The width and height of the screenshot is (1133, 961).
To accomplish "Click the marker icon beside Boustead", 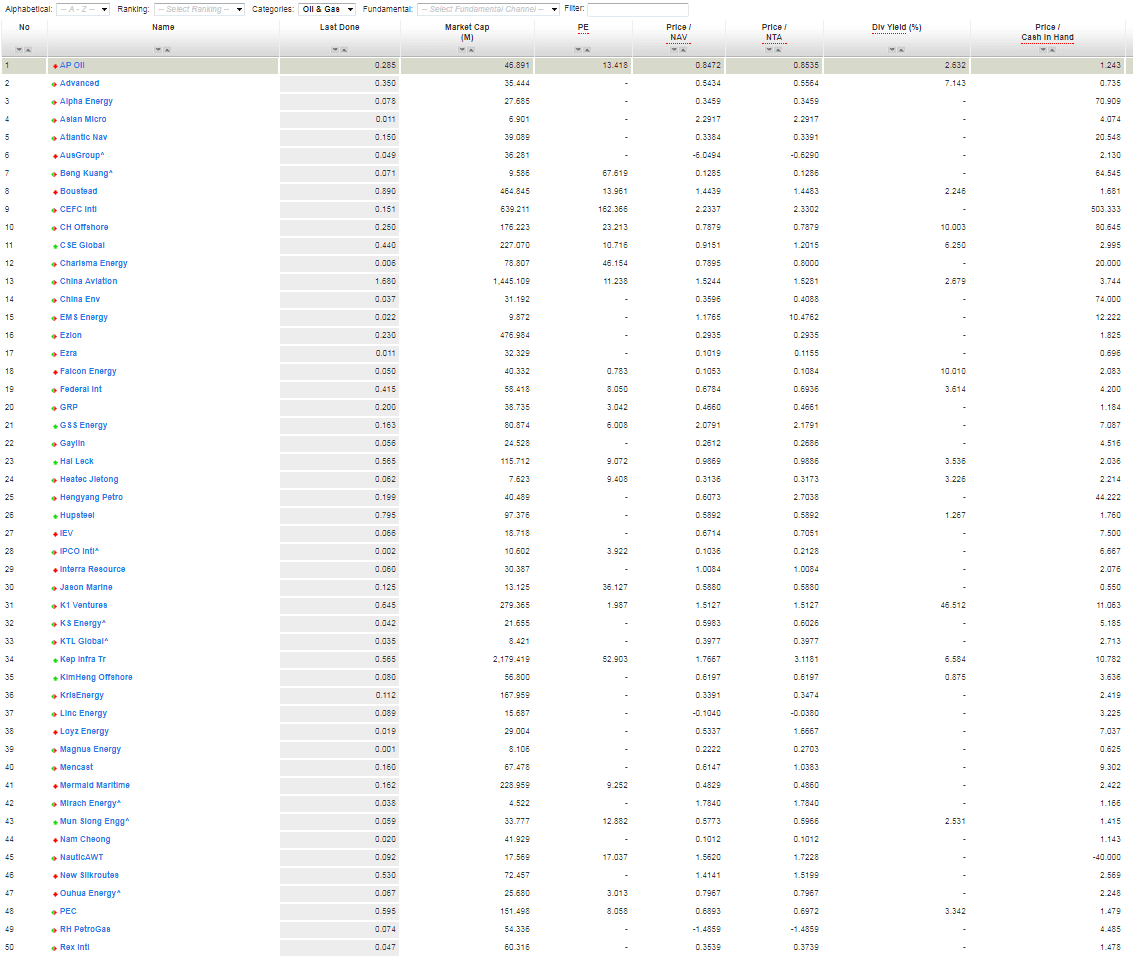I will click(x=55, y=191).
